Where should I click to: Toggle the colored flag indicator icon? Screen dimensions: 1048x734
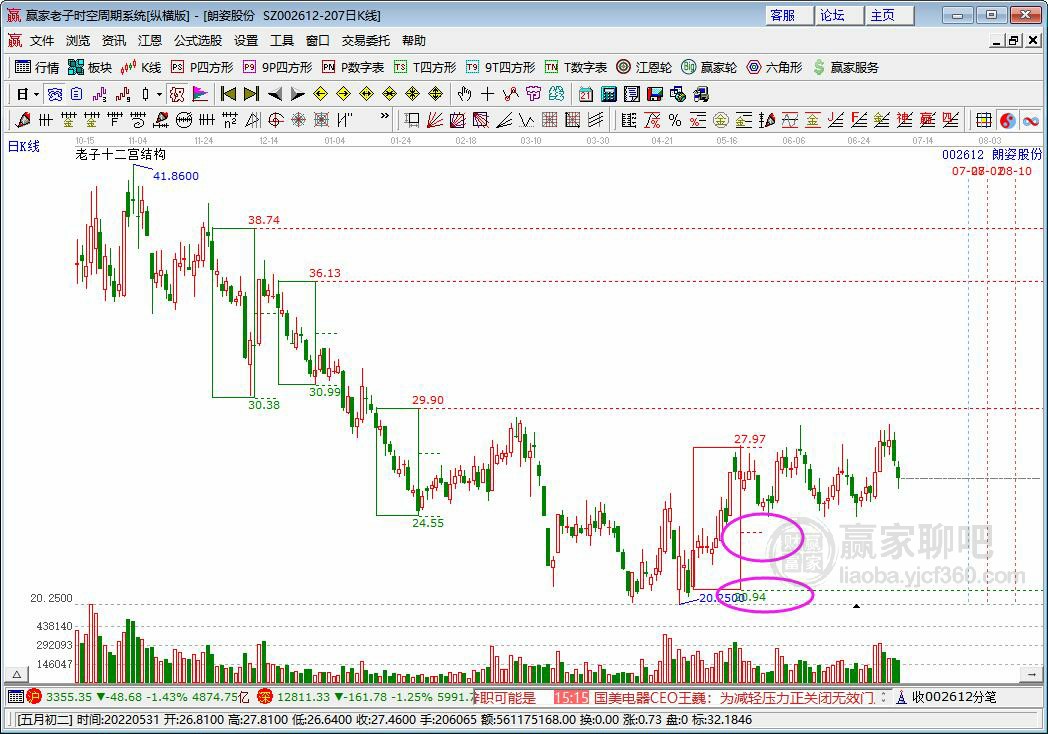tap(200, 94)
